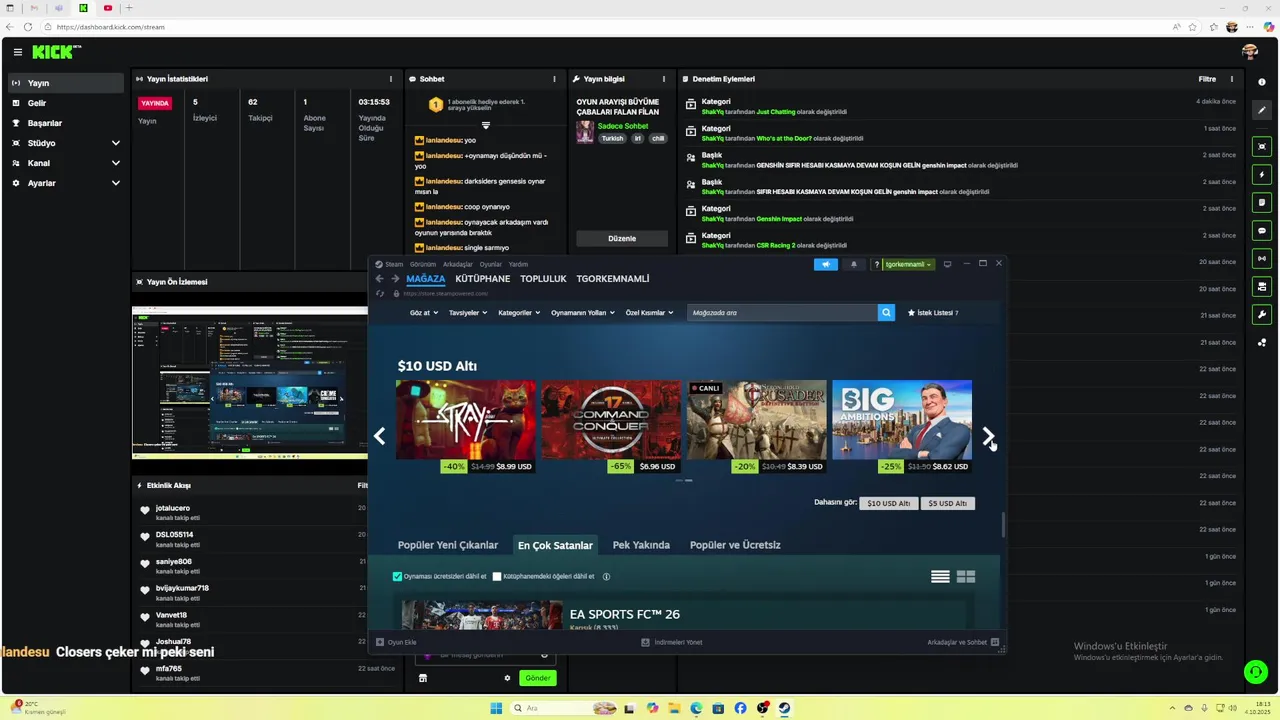This screenshot has width=1280, height=720.
Task: Open Özel Kısımlar dropdown in Steam
Action: (x=649, y=313)
